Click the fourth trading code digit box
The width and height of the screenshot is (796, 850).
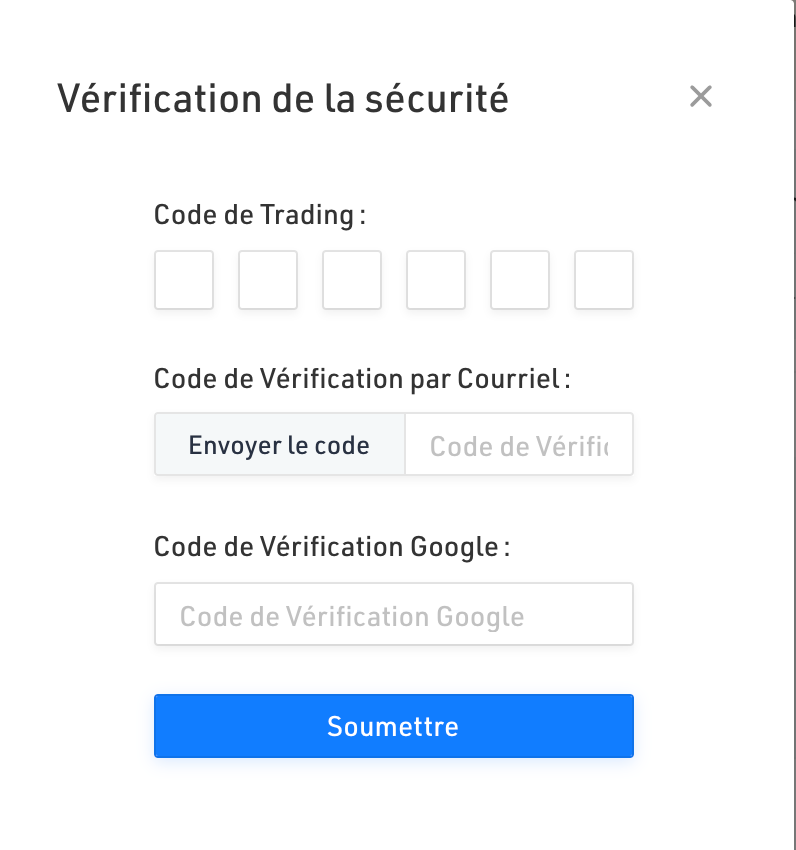pyautogui.click(x=436, y=280)
